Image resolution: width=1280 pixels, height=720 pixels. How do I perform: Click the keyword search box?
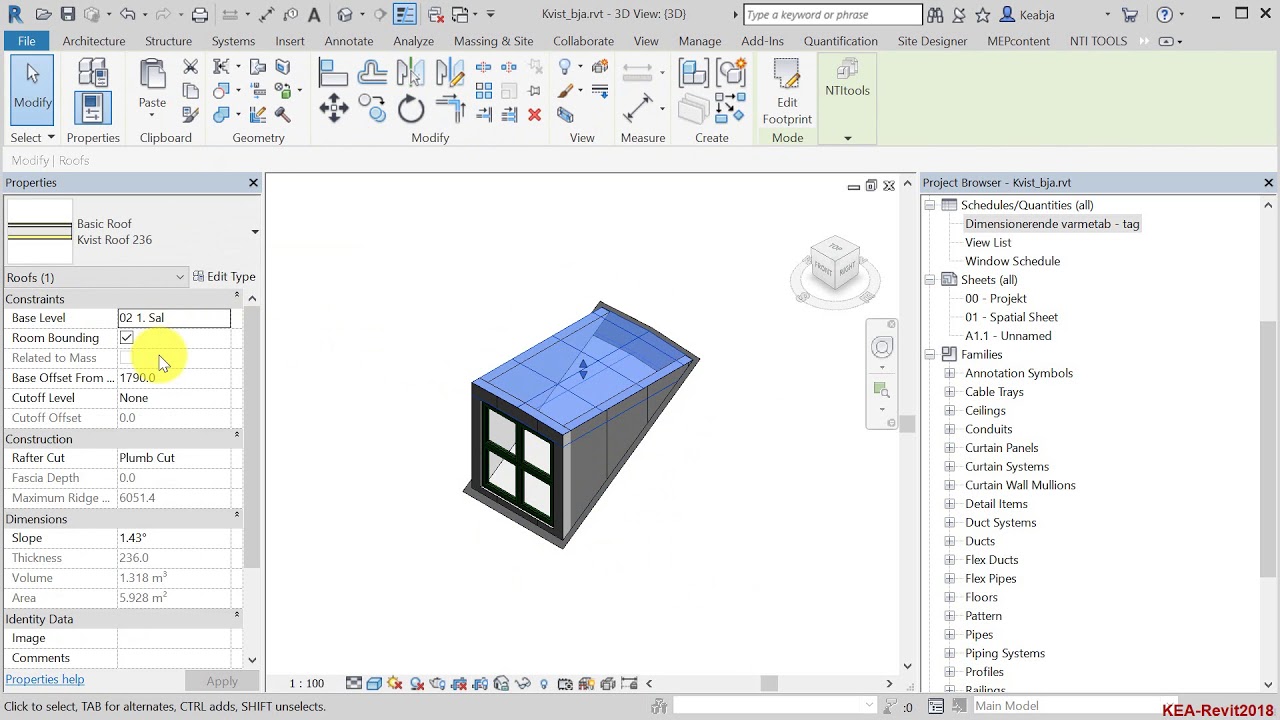click(833, 15)
